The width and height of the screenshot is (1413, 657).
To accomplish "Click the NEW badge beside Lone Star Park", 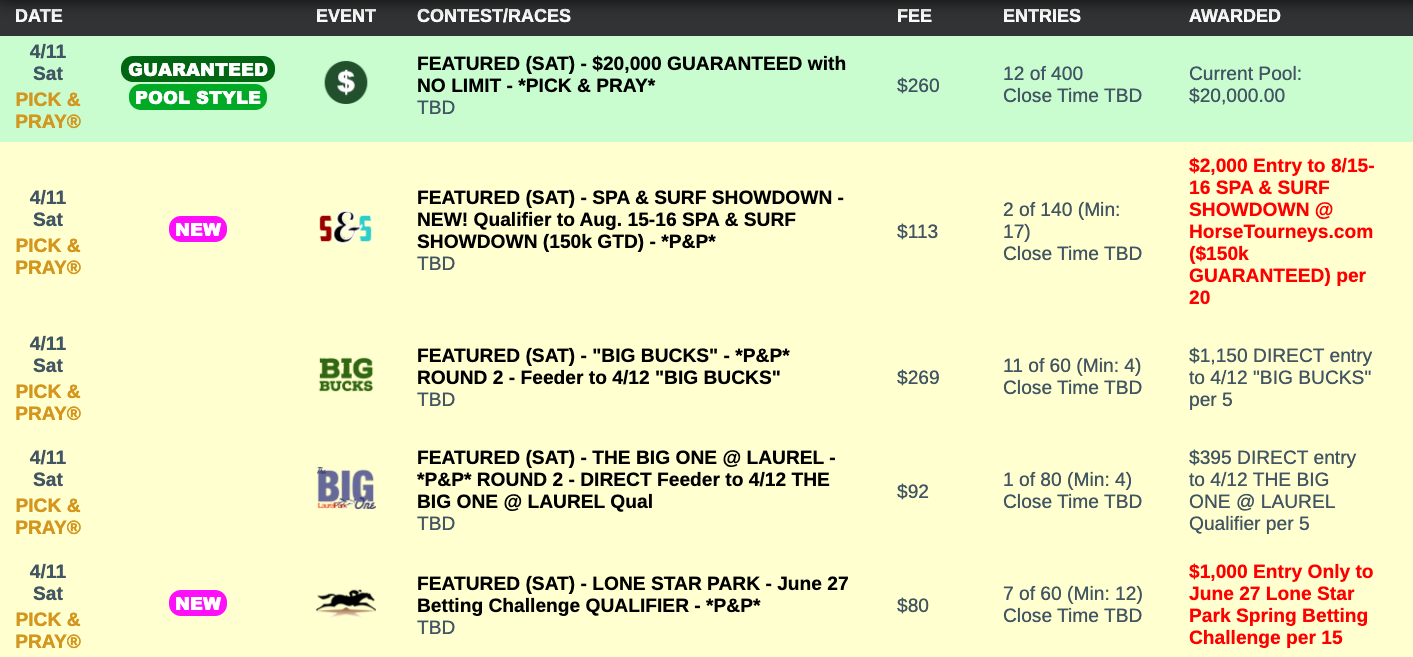I will pos(198,603).
